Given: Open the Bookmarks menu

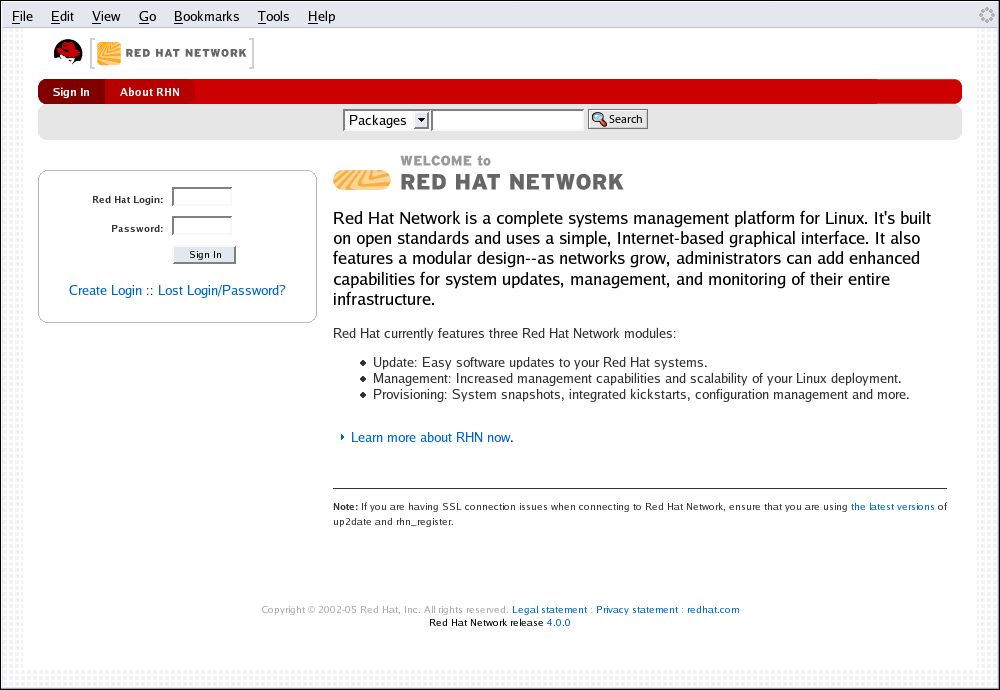Looking at the screenshot, I should [x=207, y=16].
